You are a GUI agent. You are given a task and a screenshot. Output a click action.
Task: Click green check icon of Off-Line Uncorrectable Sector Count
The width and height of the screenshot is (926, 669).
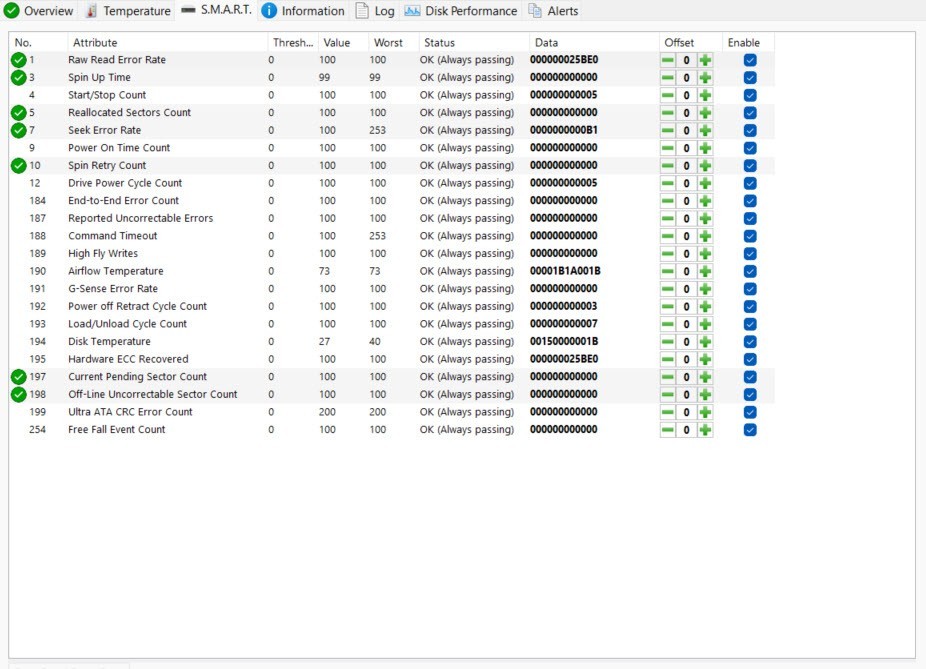[19, 394]
